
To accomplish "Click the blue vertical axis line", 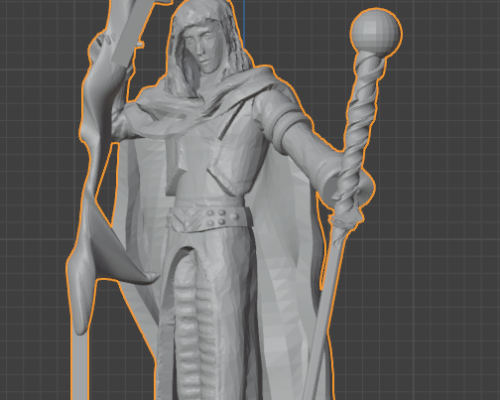I will (x=244, y=23).
